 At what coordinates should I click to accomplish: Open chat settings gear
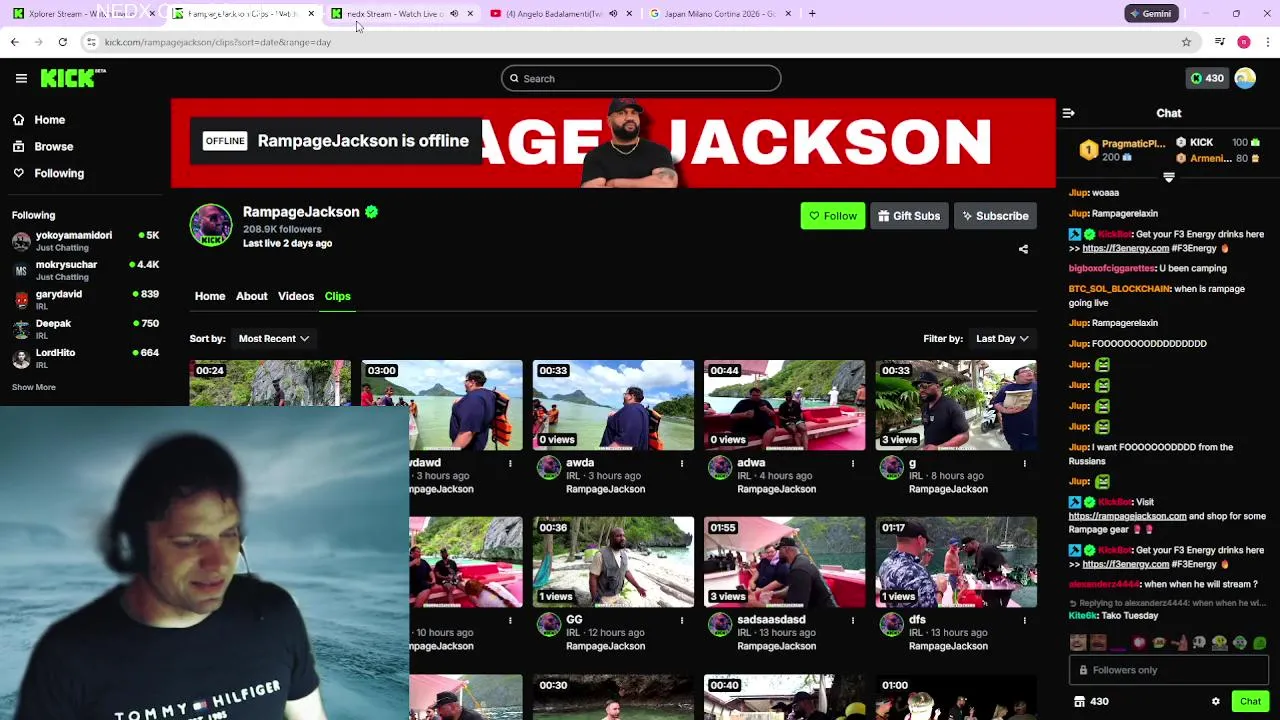[x=1216, y=702]
